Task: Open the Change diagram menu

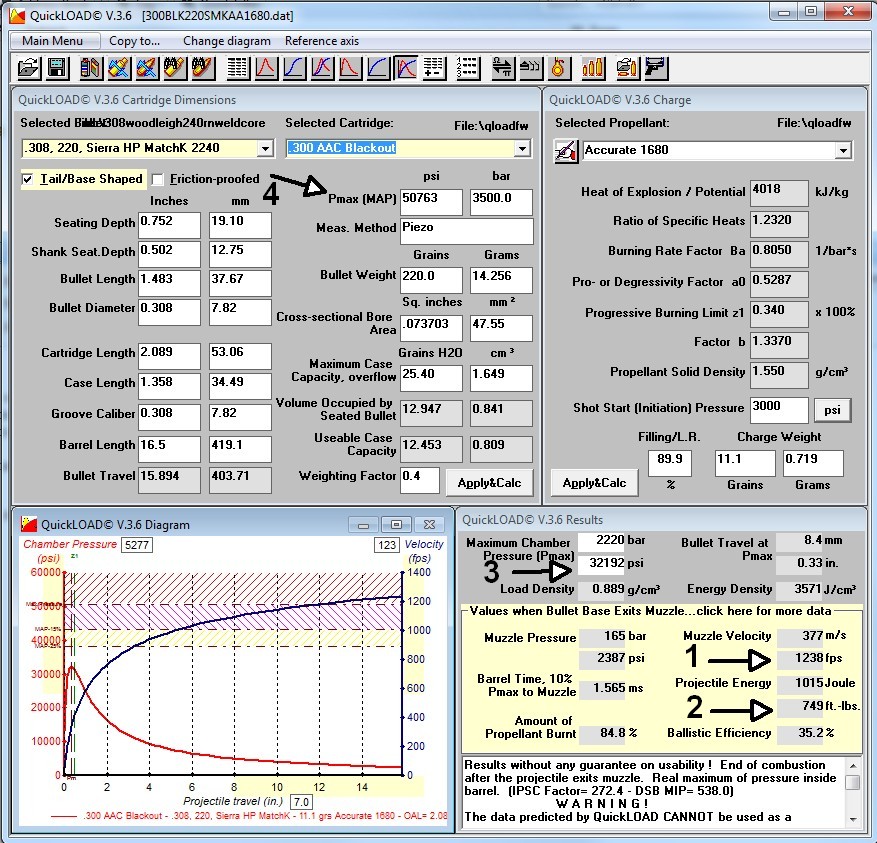Action: pyautogui.click(x=227, y=41)
